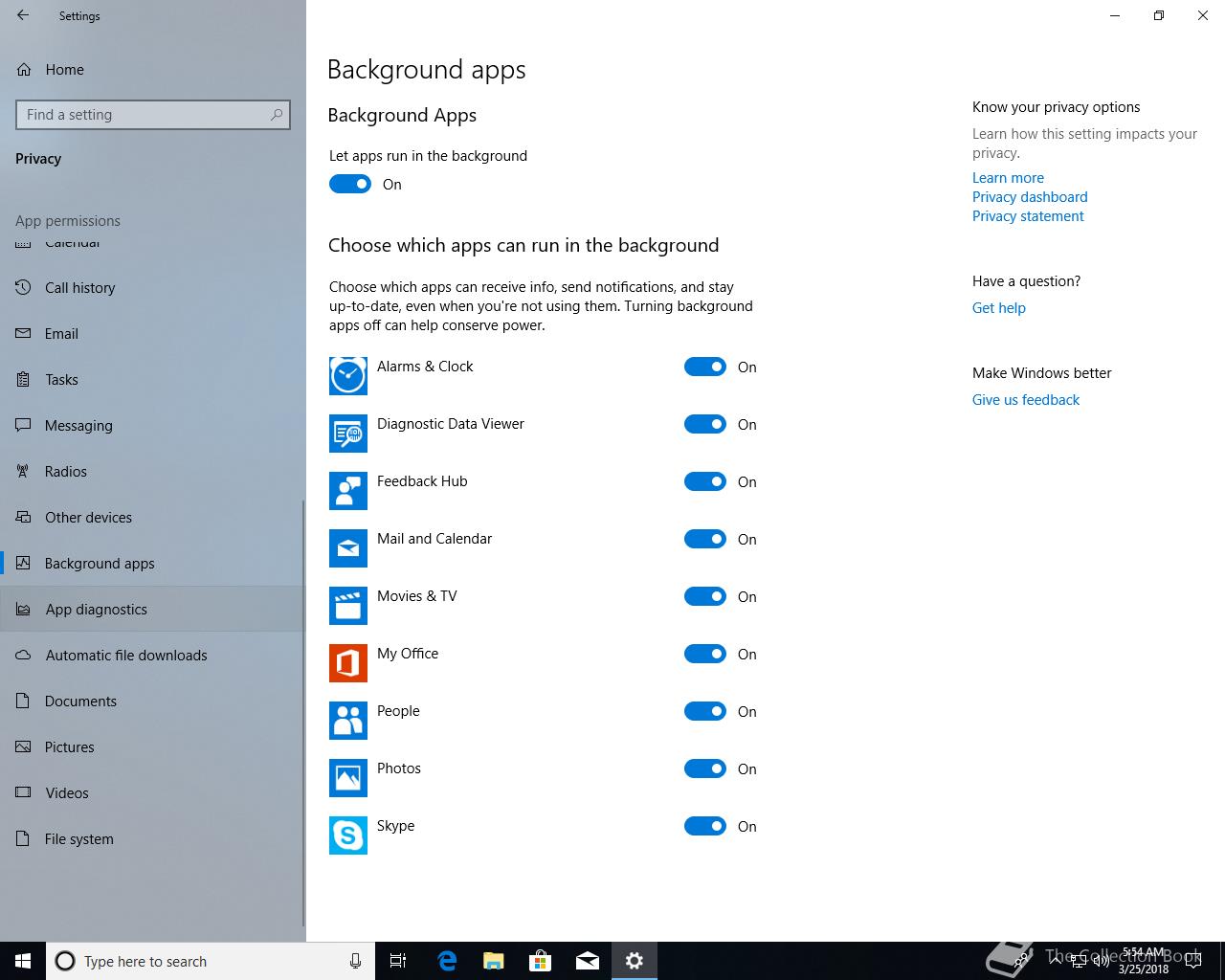Turn off Let apps run in background
The width and height of the screenshot is (1225, 980).
350,184
